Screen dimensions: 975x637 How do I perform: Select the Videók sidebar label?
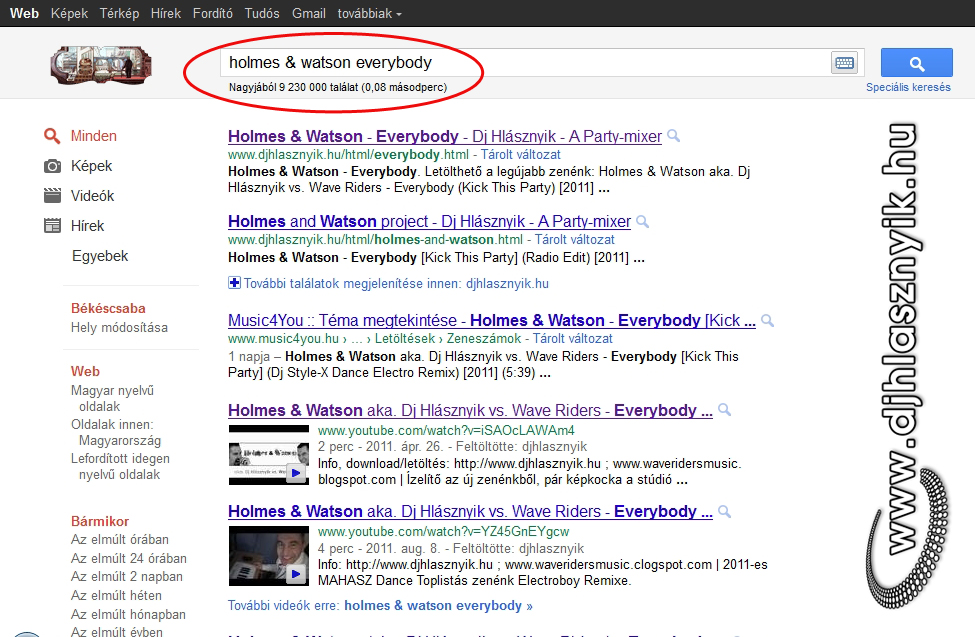[93, 196]
